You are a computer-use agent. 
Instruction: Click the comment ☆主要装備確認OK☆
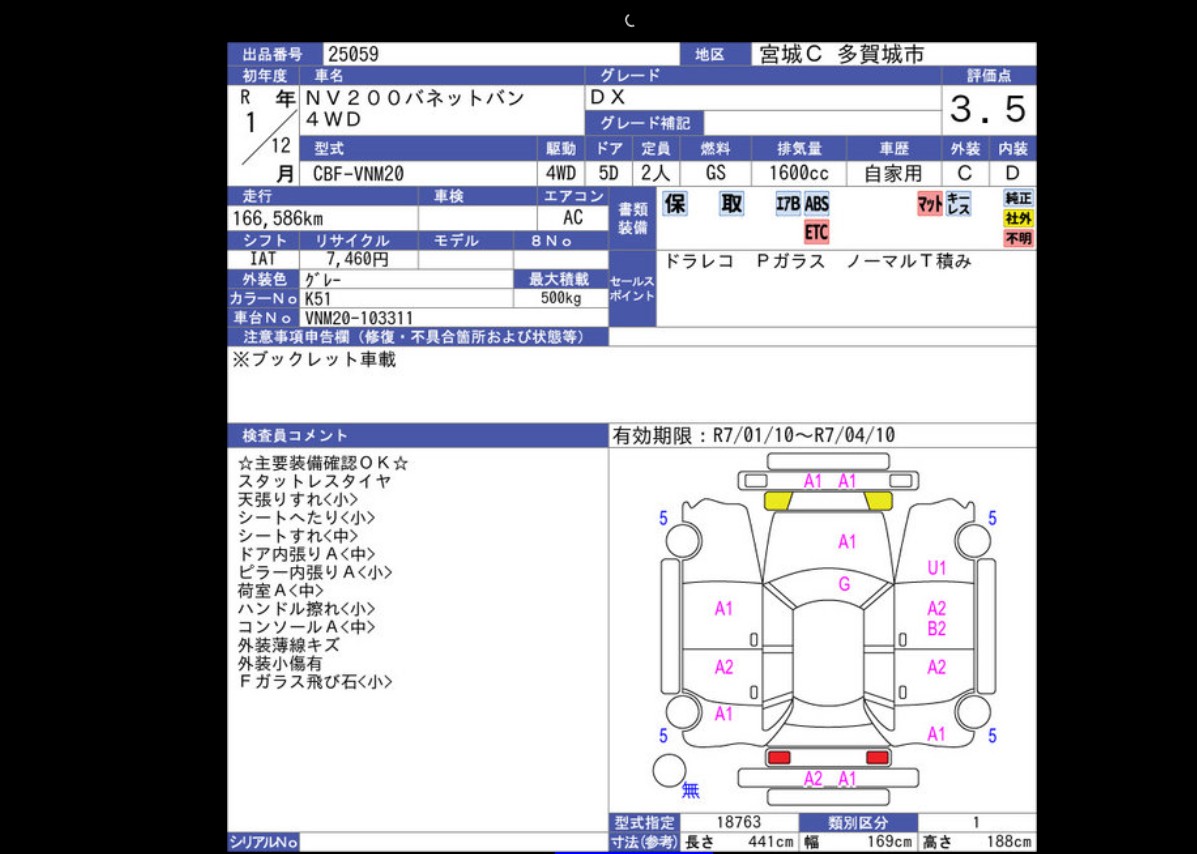[323, 463]
